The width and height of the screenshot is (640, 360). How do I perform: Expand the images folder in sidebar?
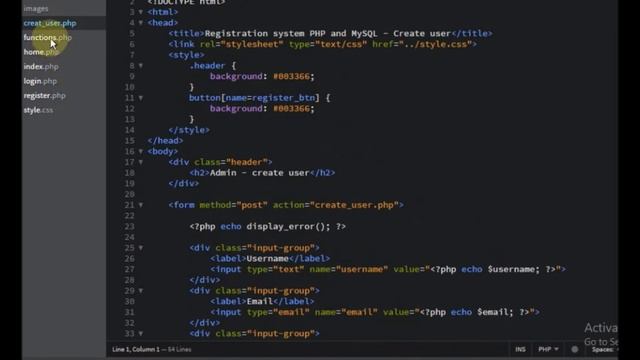coord(36,8)
